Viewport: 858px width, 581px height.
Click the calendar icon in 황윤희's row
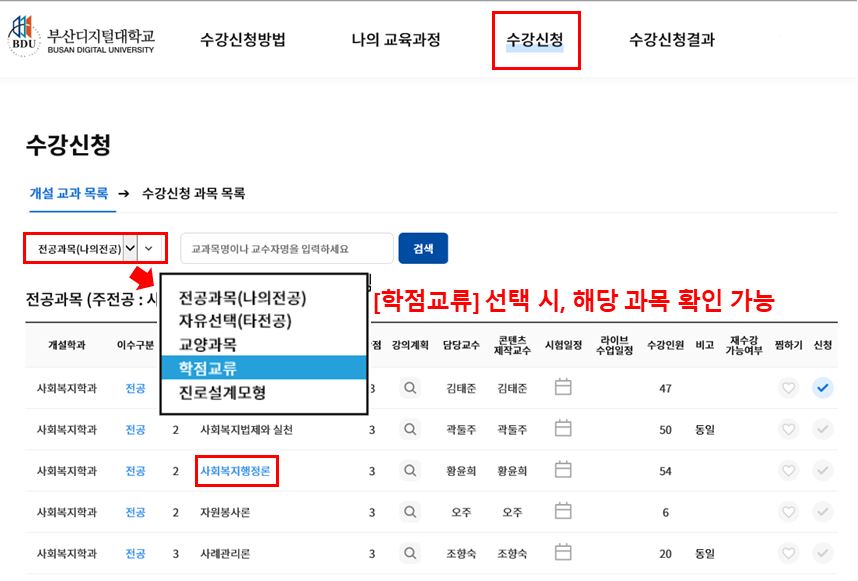tap(562, 470)
